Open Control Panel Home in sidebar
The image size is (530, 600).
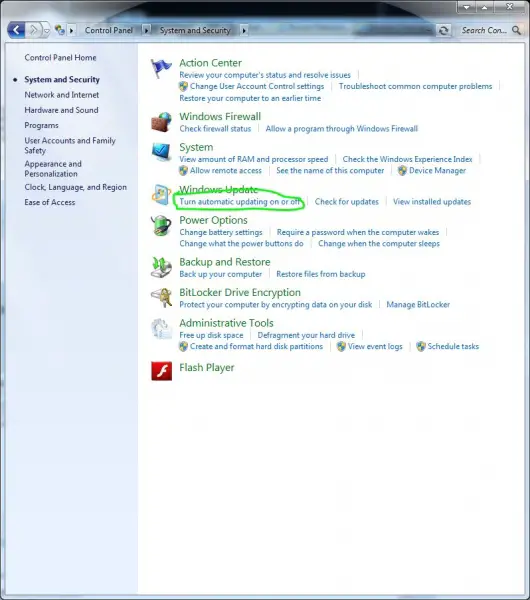point(60,57)
